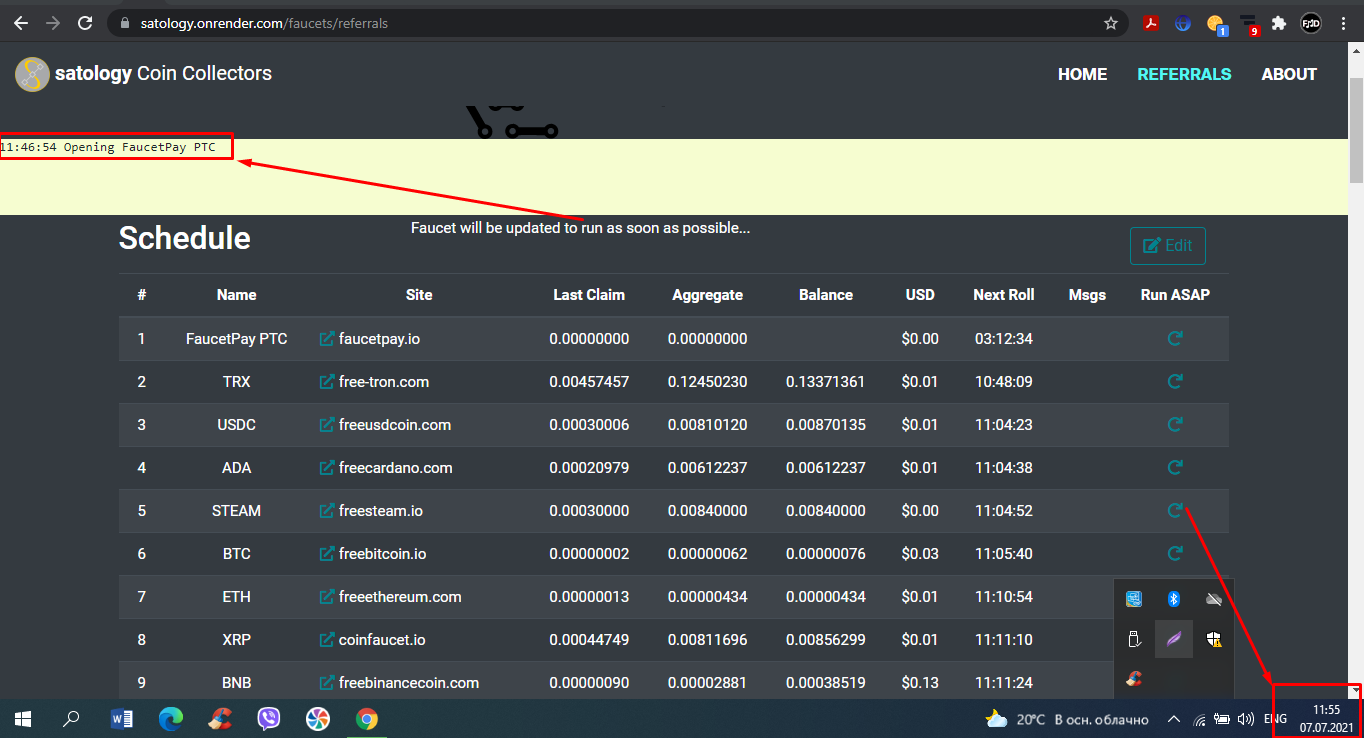Open the faucetpay.io site link

coord(379,339)
